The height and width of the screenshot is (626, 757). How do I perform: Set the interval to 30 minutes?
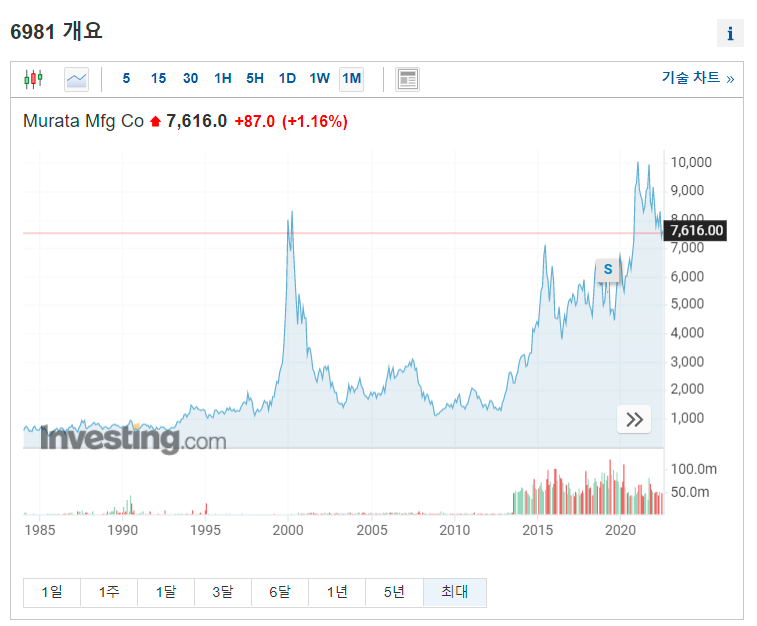[190, 78]
